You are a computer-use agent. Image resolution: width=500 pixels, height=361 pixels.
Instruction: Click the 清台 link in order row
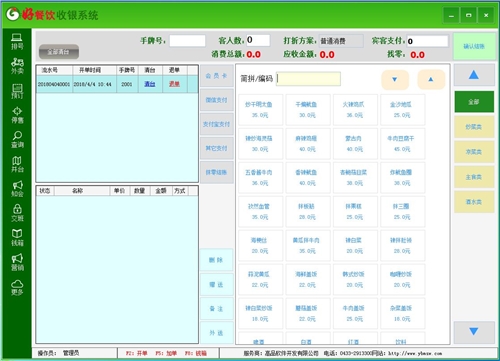click(150, 84)
